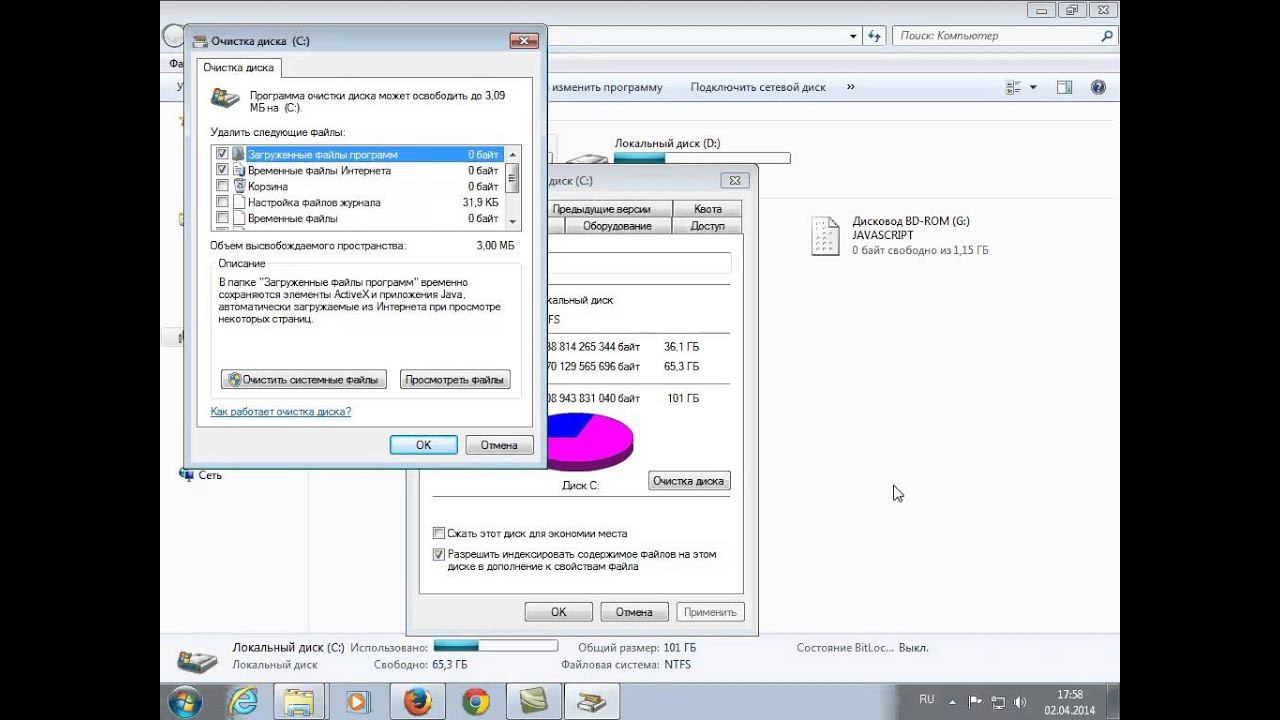Click изменить программу toolbar command
The height and width of the screenshot is (720, 1280).
click(607, 87)
